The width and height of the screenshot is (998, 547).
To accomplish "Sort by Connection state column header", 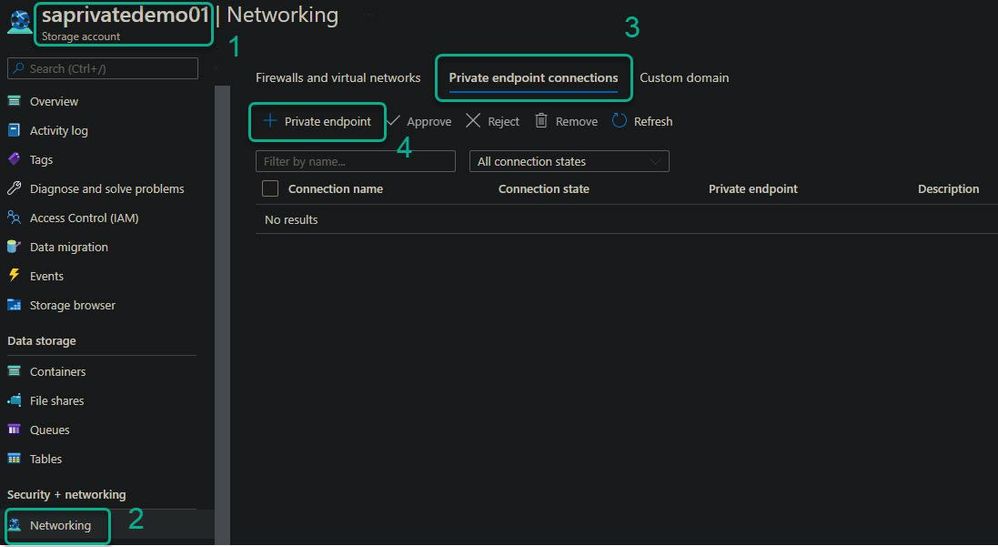I will pos(544,189).
